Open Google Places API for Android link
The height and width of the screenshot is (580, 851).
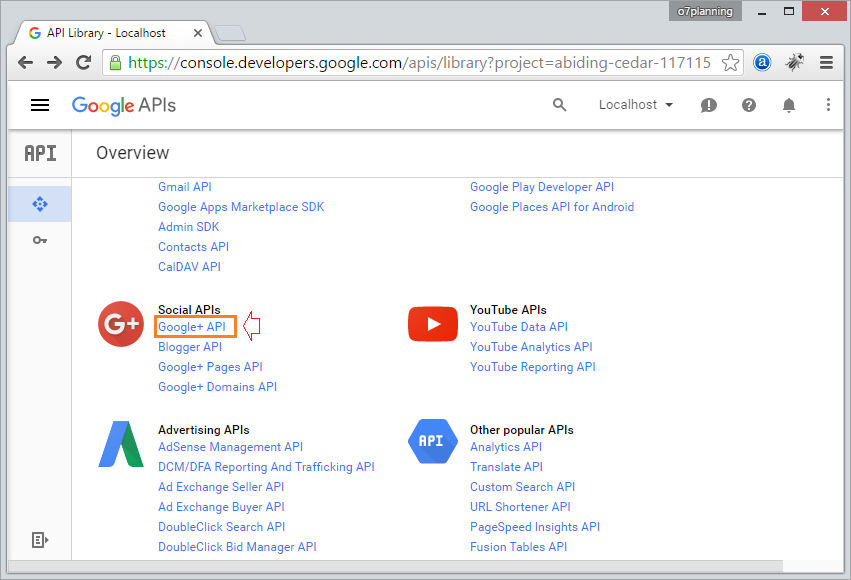click(x=552, y=207)
